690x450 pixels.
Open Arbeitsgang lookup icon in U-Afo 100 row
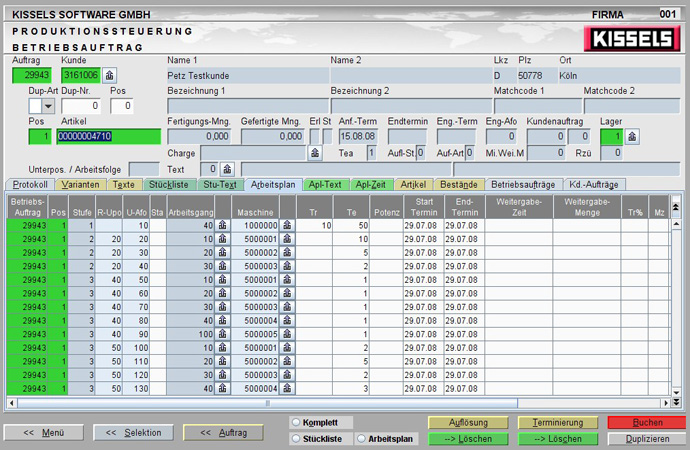pyautogui.click(x=223, y=348)
